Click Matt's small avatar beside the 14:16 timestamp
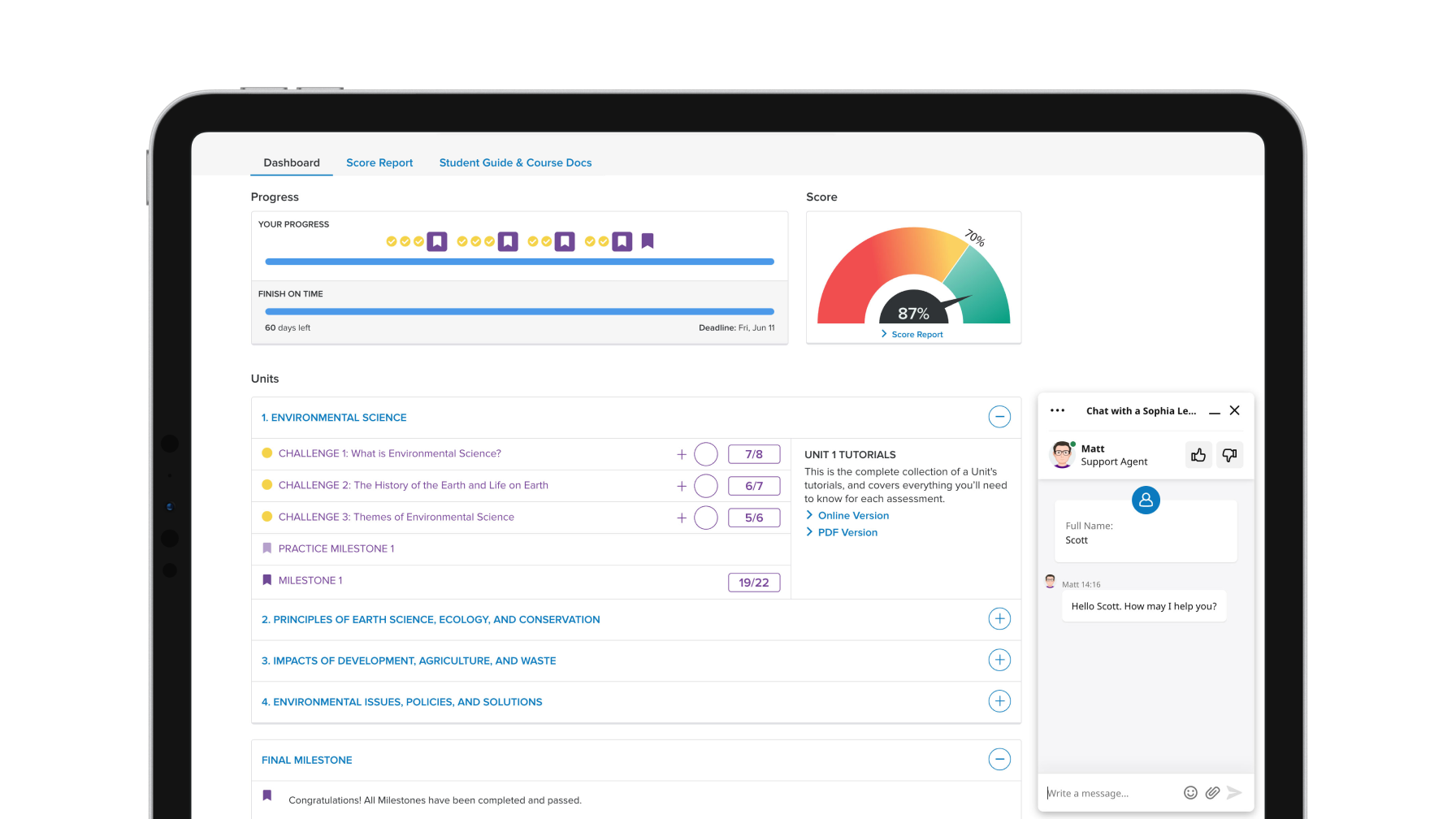The image size is (1456, 819). [x=1051, y=581]
